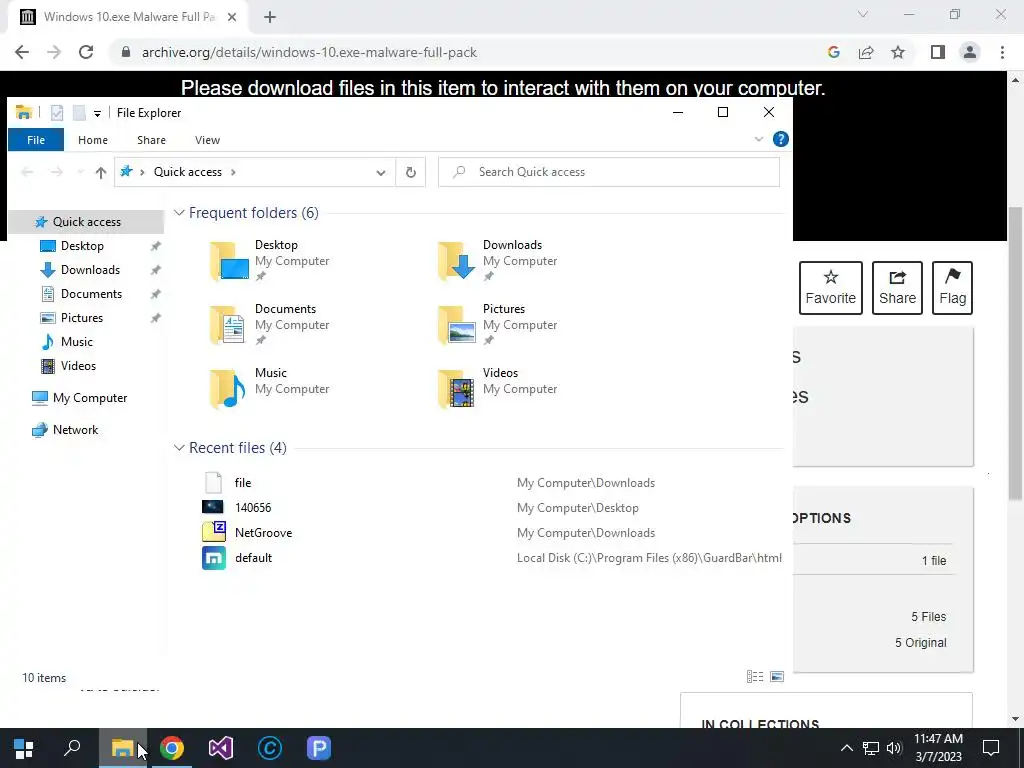Click the Google icon in address bar
Screen dimensions: 1024x768
(x=833, y=52)
